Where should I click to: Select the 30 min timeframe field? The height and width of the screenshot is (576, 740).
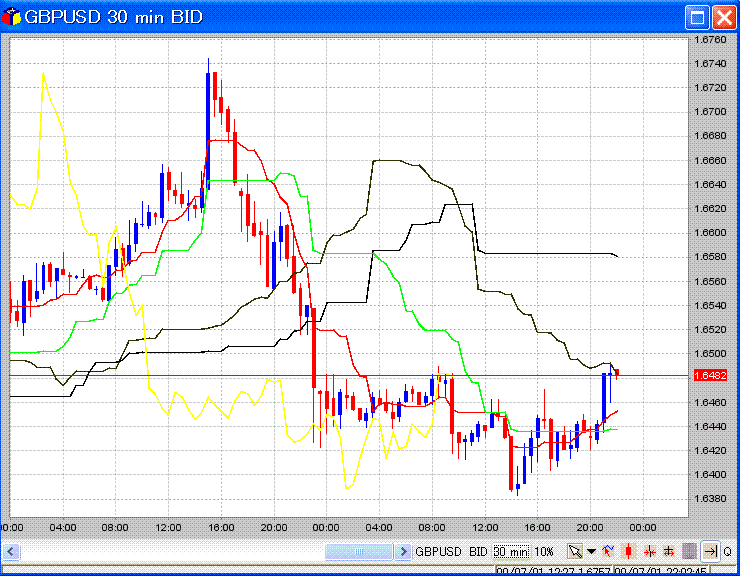[x=511, y=551]
